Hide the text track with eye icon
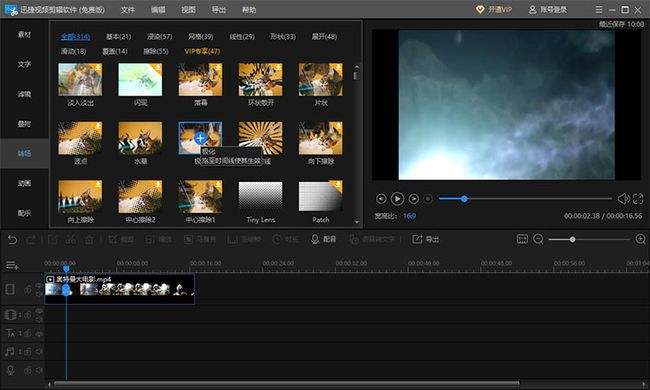The image size is (650, 390). point(39,333)
